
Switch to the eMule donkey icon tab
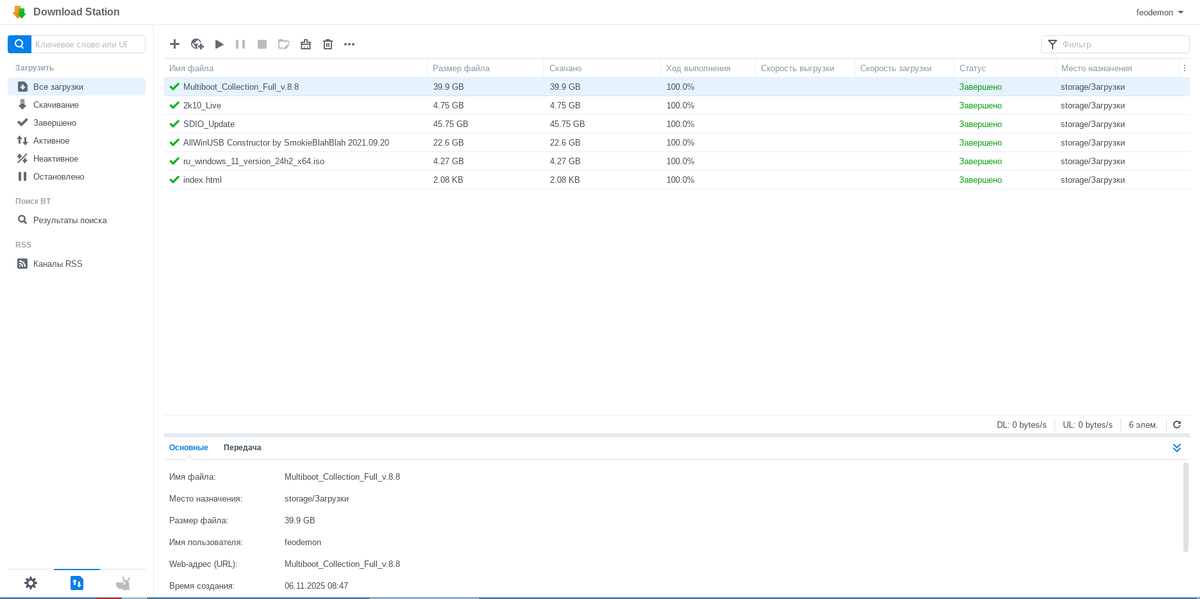[123, 583]
